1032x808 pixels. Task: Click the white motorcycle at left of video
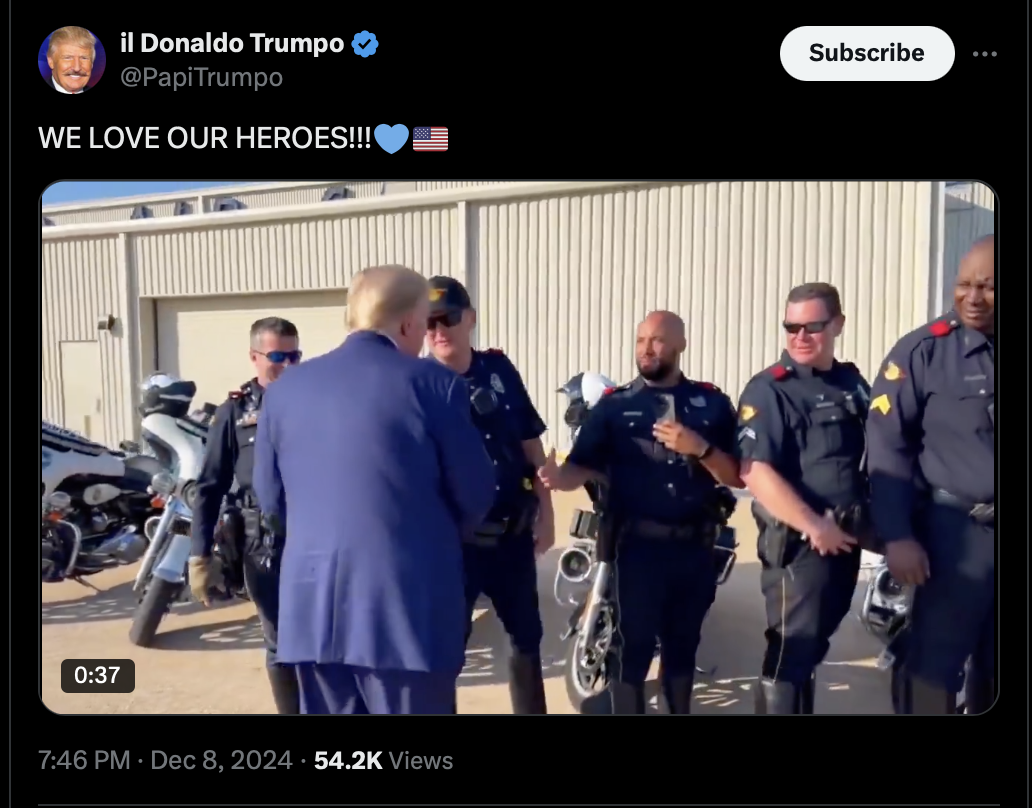pyautogui.click(x=170, y=507)
